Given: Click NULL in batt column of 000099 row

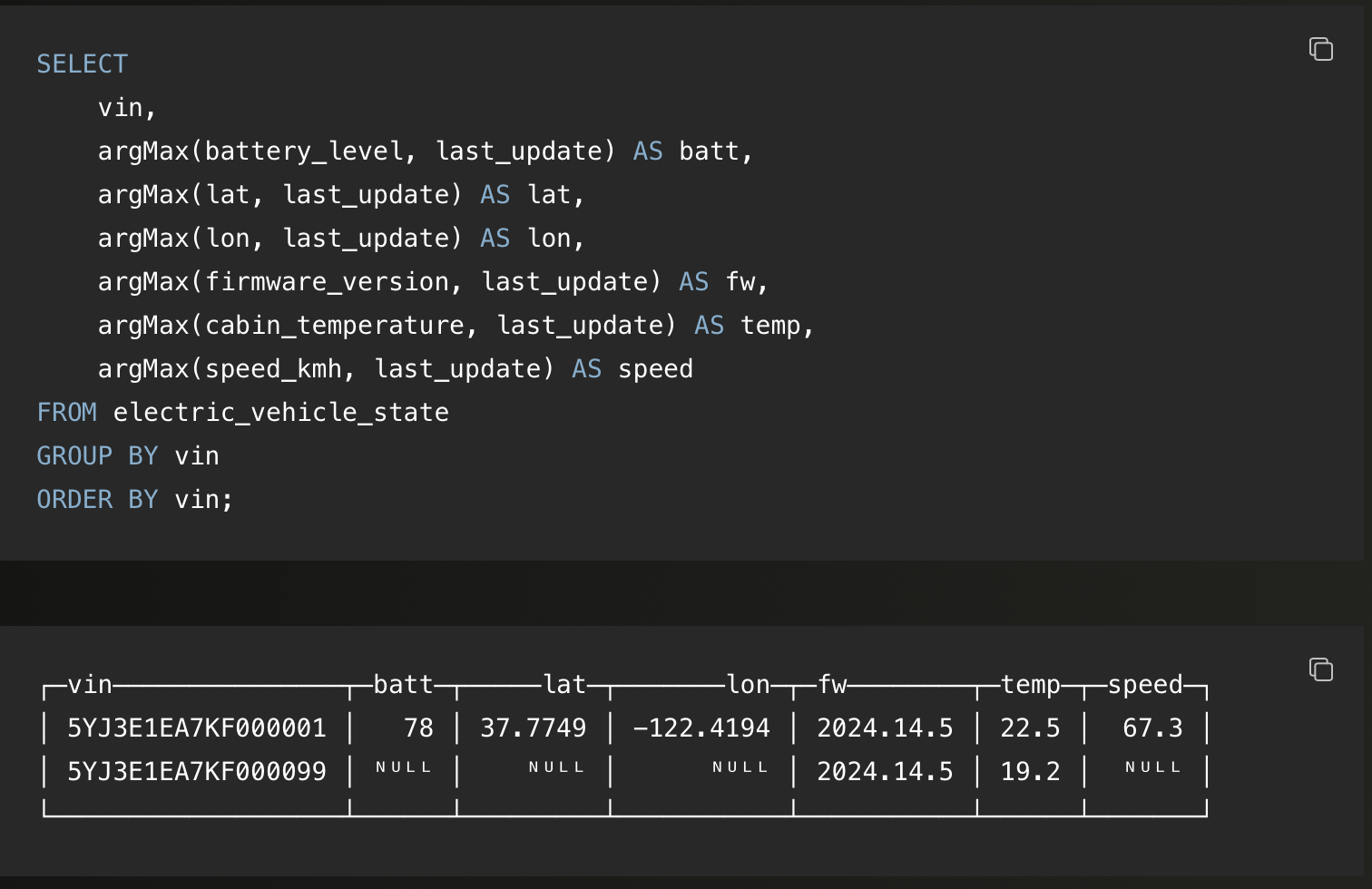Looking at the screenshot, I should [404, 767].
